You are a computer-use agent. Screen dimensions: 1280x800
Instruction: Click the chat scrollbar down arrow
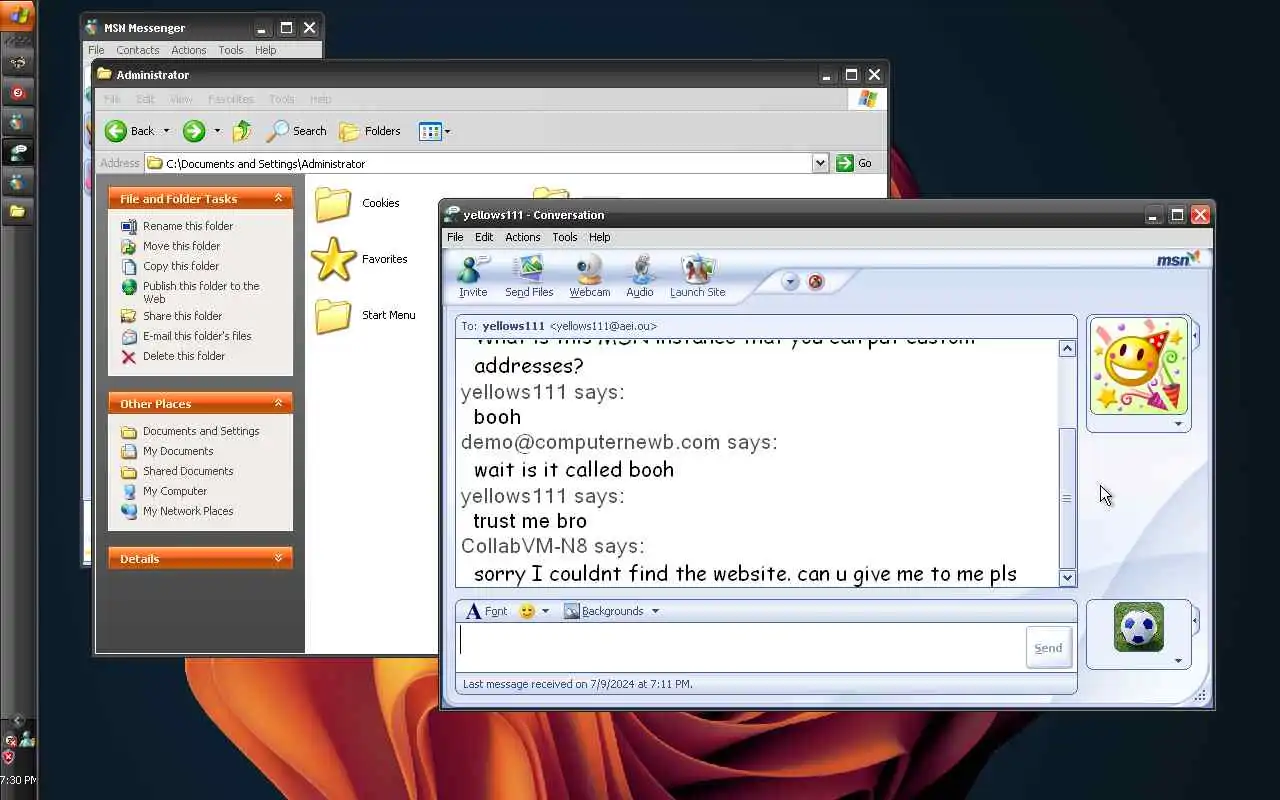[1067, 577]
